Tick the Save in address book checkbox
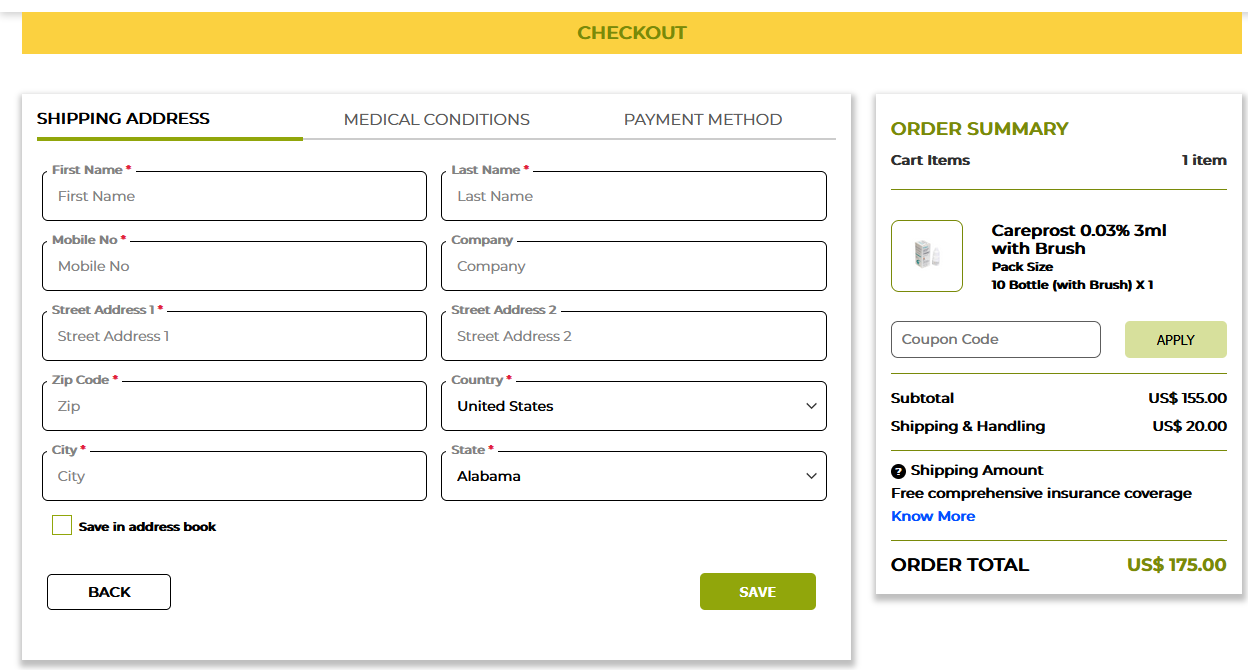1248x670 pixels. 62,526
